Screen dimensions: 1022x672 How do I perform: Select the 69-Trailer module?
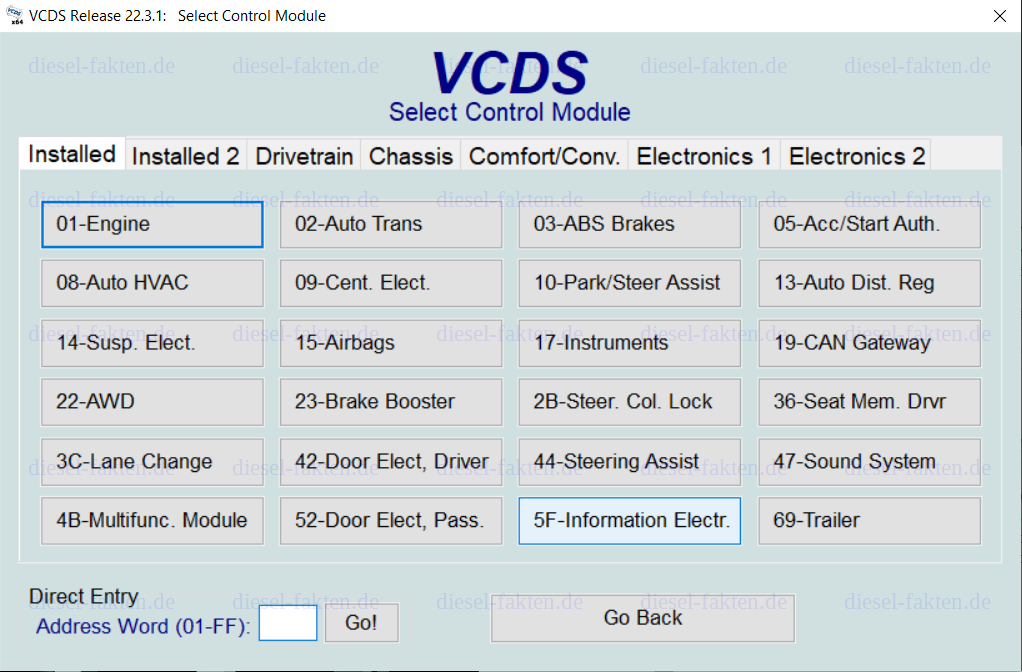tap(869, 521)
